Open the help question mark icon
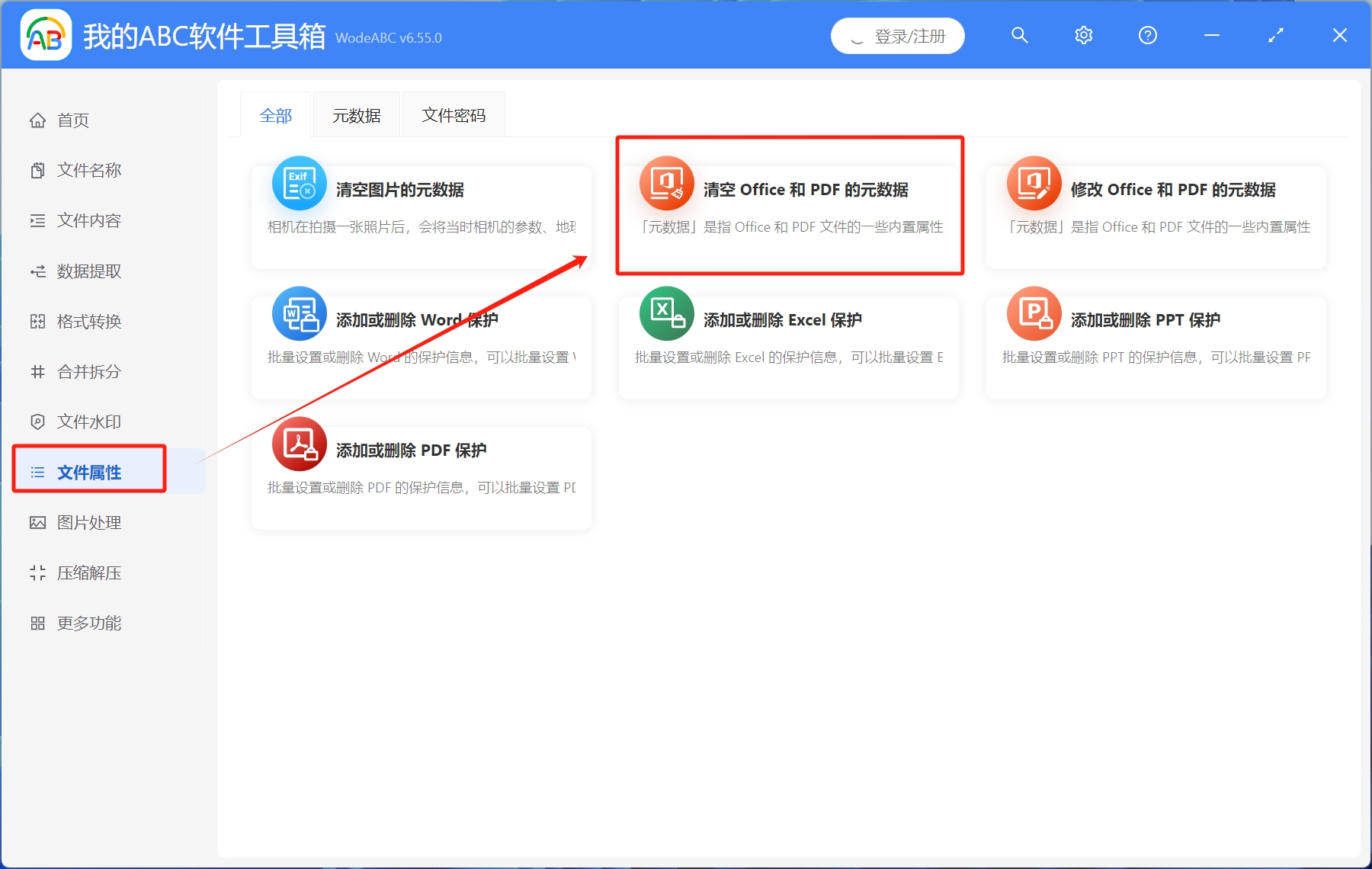Viewport: 1372px width, 869px height. 1147,35
